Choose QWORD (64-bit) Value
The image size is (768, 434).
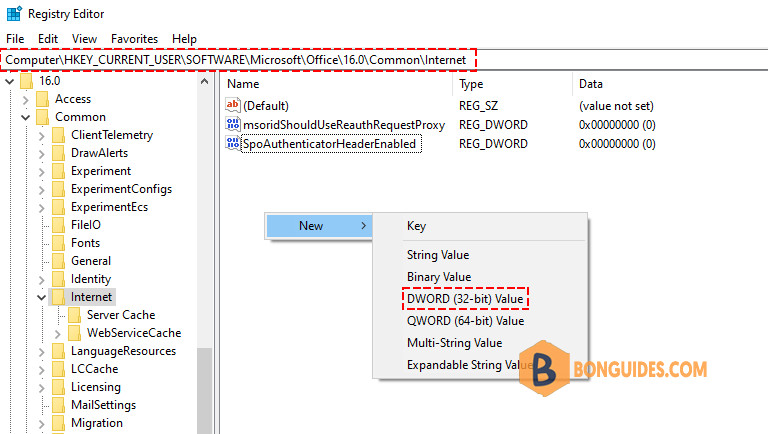tap(465, 321)
